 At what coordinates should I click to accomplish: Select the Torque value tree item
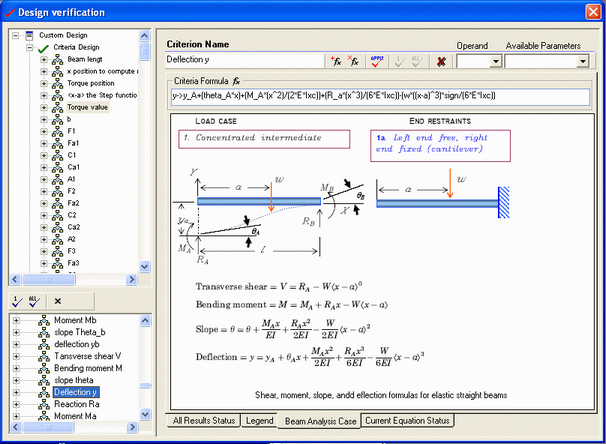(x=88, y=107)
